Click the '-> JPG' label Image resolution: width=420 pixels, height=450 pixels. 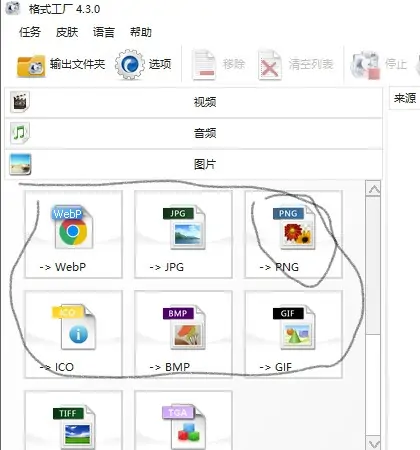pos(167,267)
